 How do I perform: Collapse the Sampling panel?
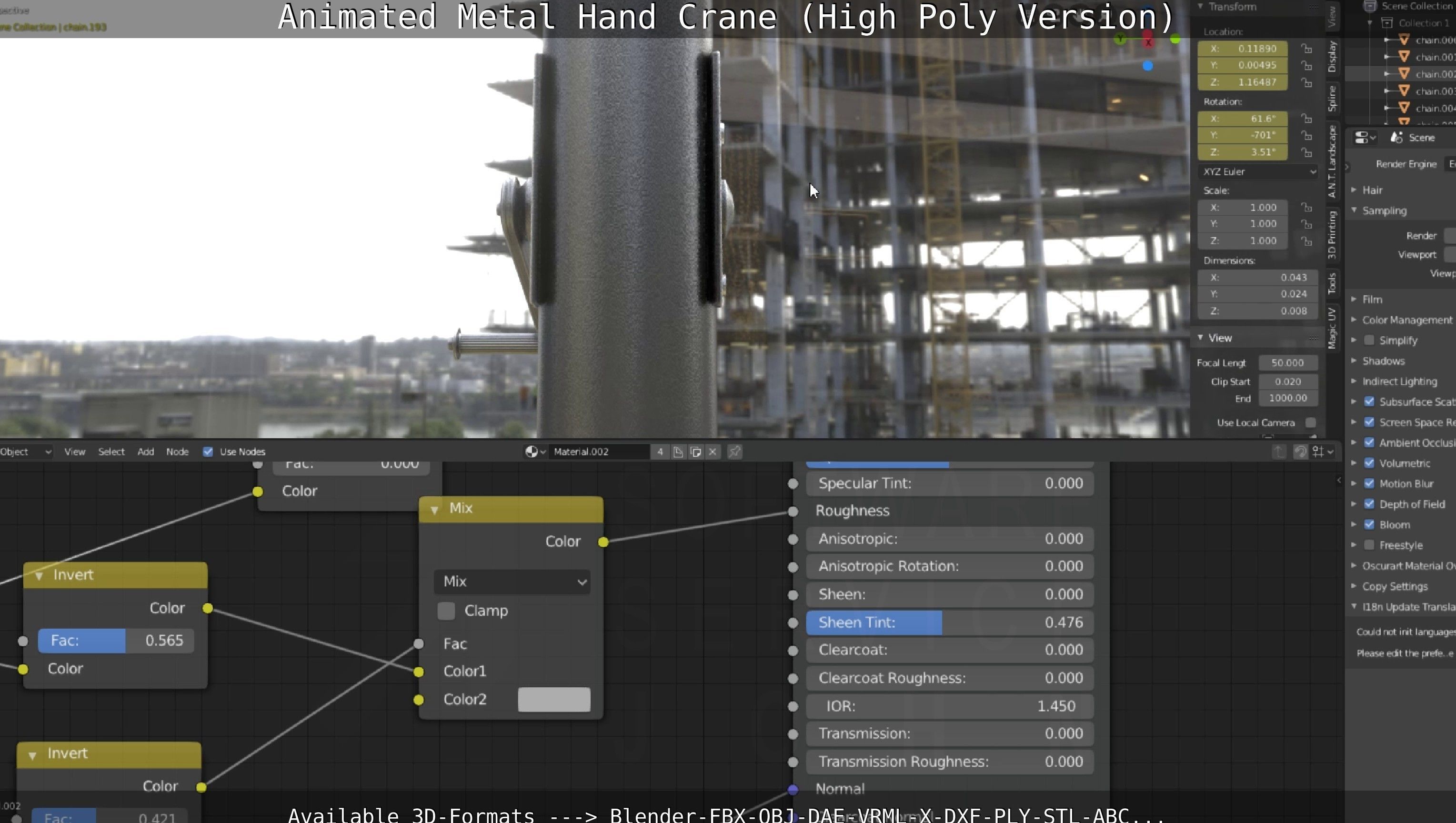[1354, 210]
